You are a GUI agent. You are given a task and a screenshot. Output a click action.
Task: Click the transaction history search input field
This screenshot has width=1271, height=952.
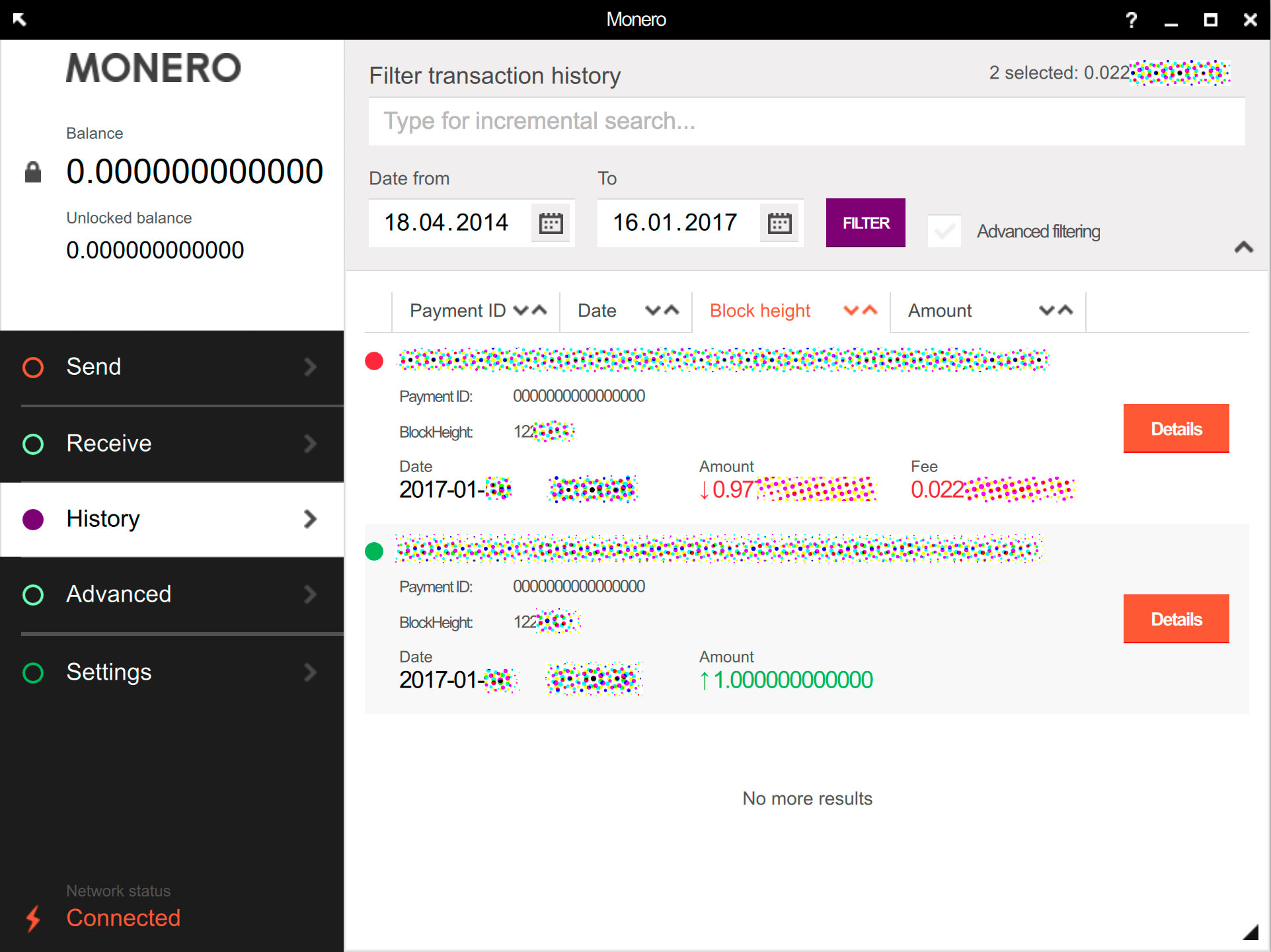click(x=808, y=122)
